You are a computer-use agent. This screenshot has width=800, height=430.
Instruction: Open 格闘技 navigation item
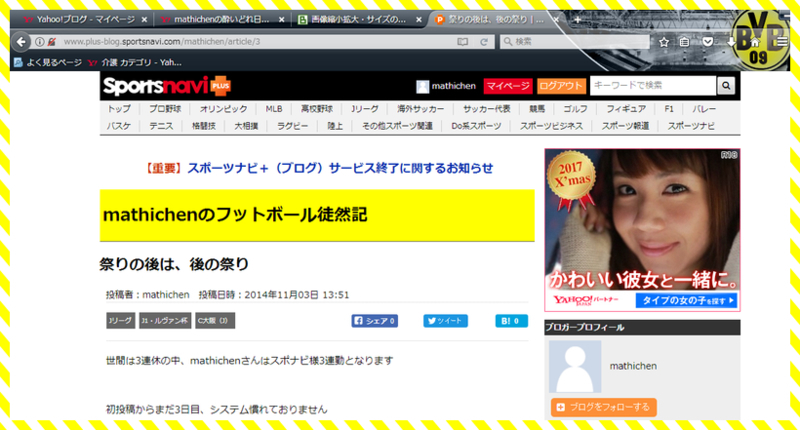[204, 125]
